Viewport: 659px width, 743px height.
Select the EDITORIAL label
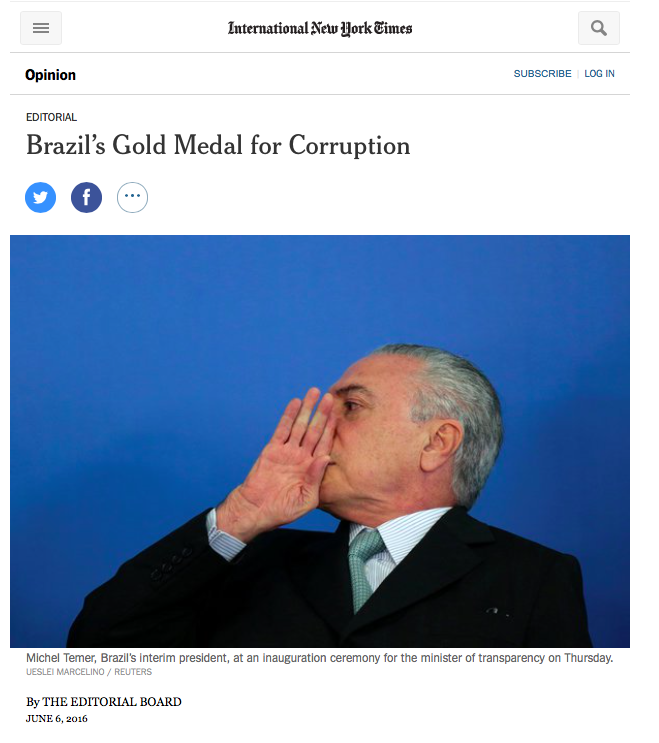pos(51,117)
